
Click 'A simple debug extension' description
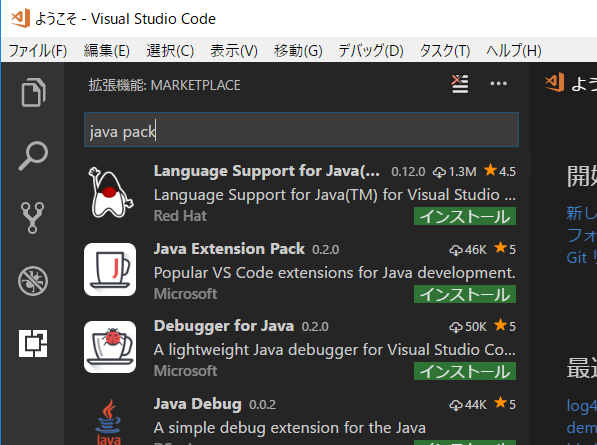coord(290,428)
